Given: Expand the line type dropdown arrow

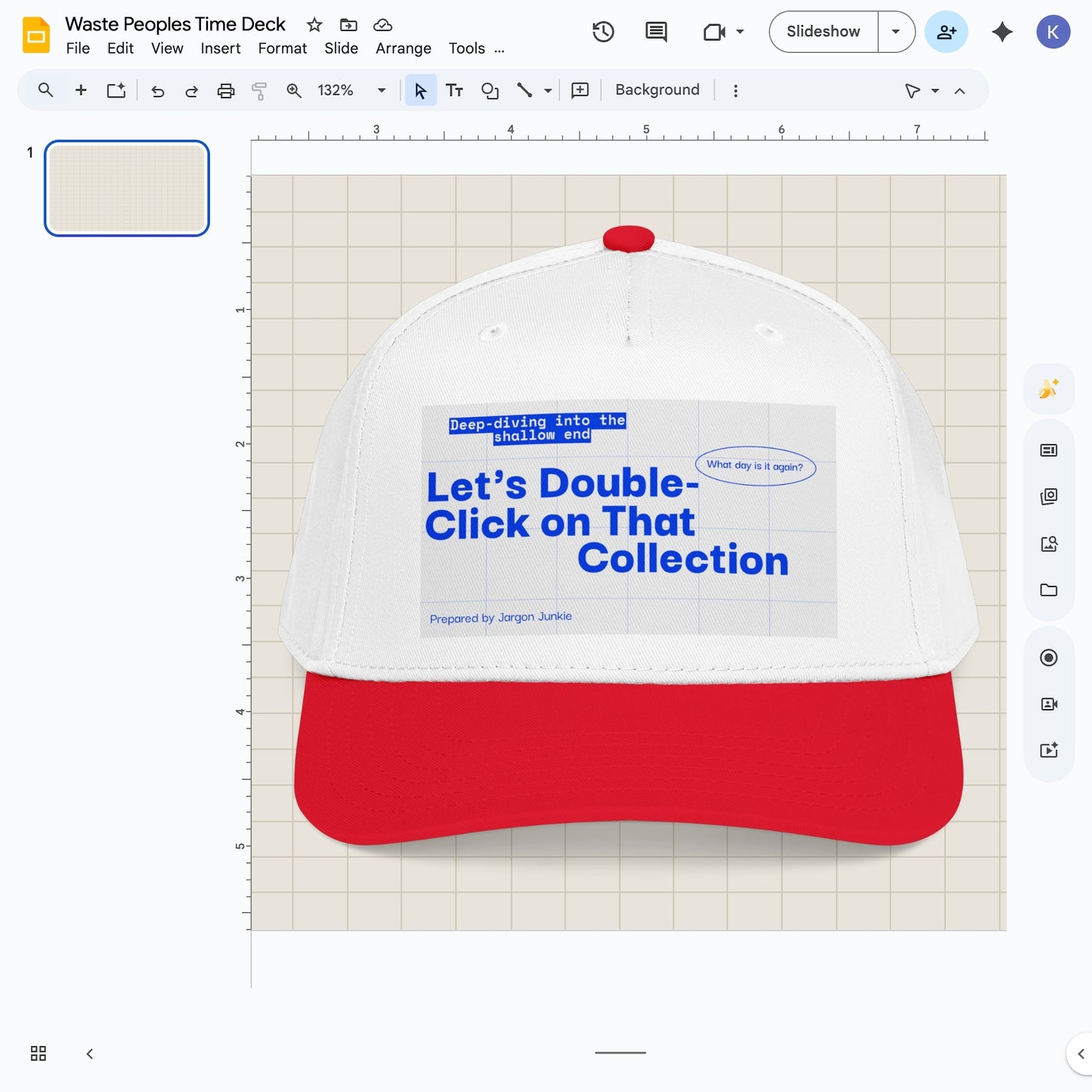Looking at the screenshot, I should 548,91.
